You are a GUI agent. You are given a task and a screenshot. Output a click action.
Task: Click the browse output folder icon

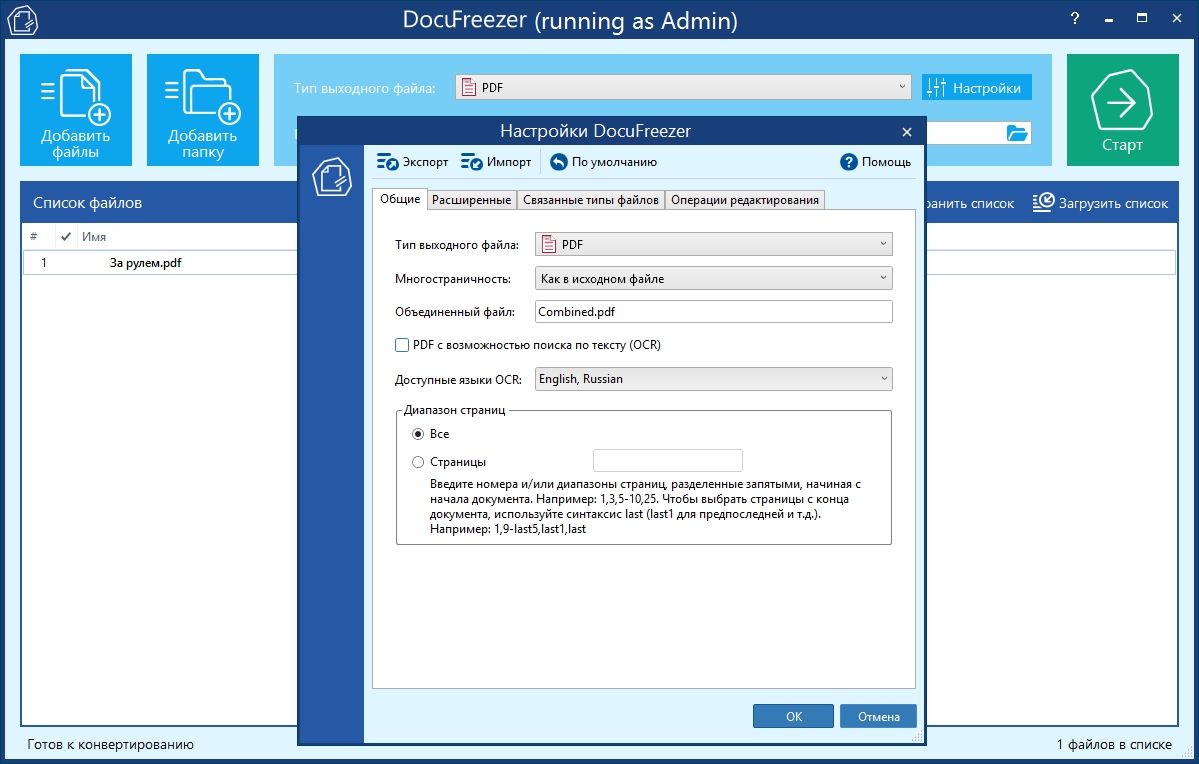pyautogui.click(x=1017, y=133)
